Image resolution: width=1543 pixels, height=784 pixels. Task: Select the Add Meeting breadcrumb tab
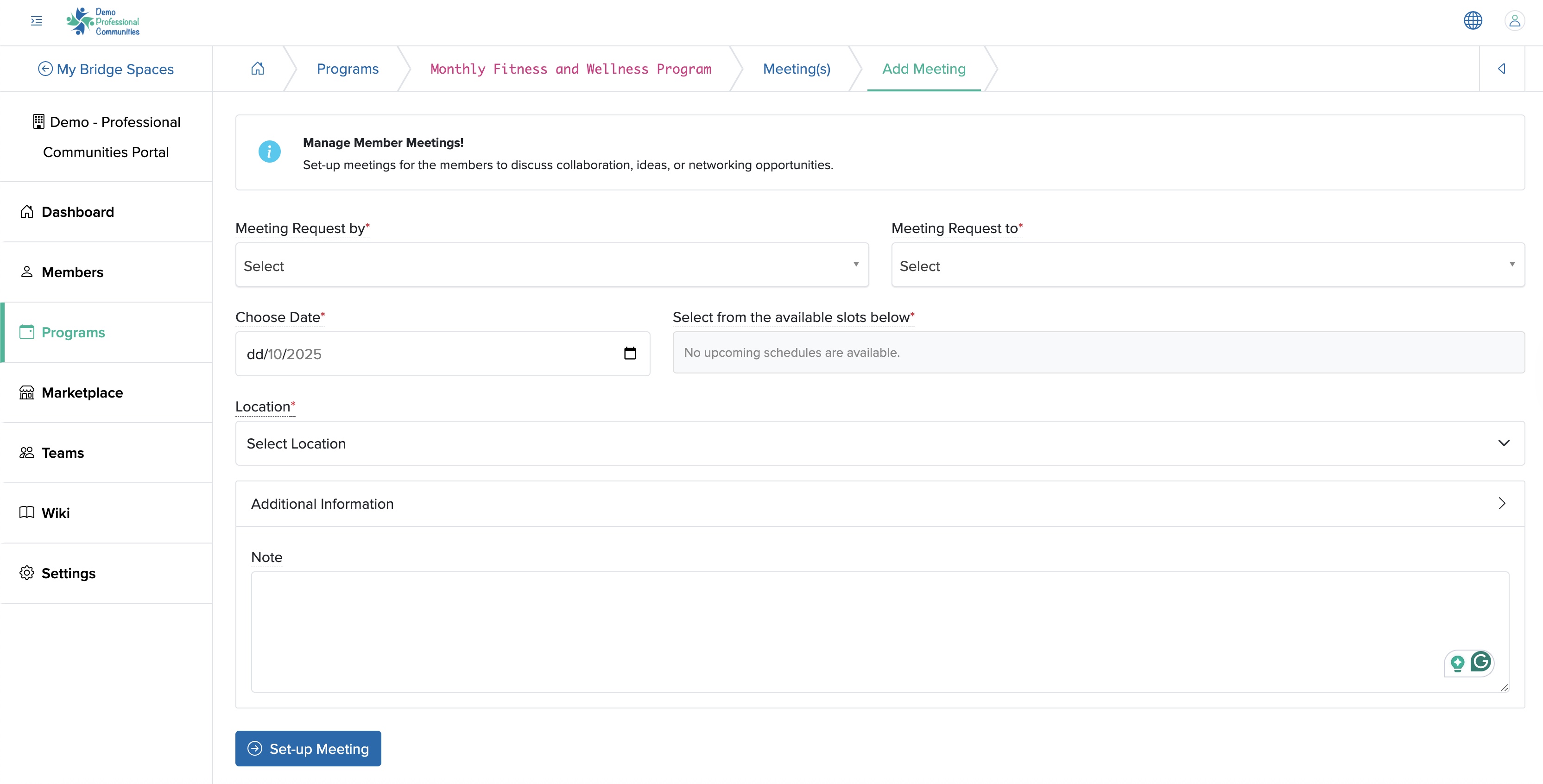pyautogui.click(x=923, y=69)
